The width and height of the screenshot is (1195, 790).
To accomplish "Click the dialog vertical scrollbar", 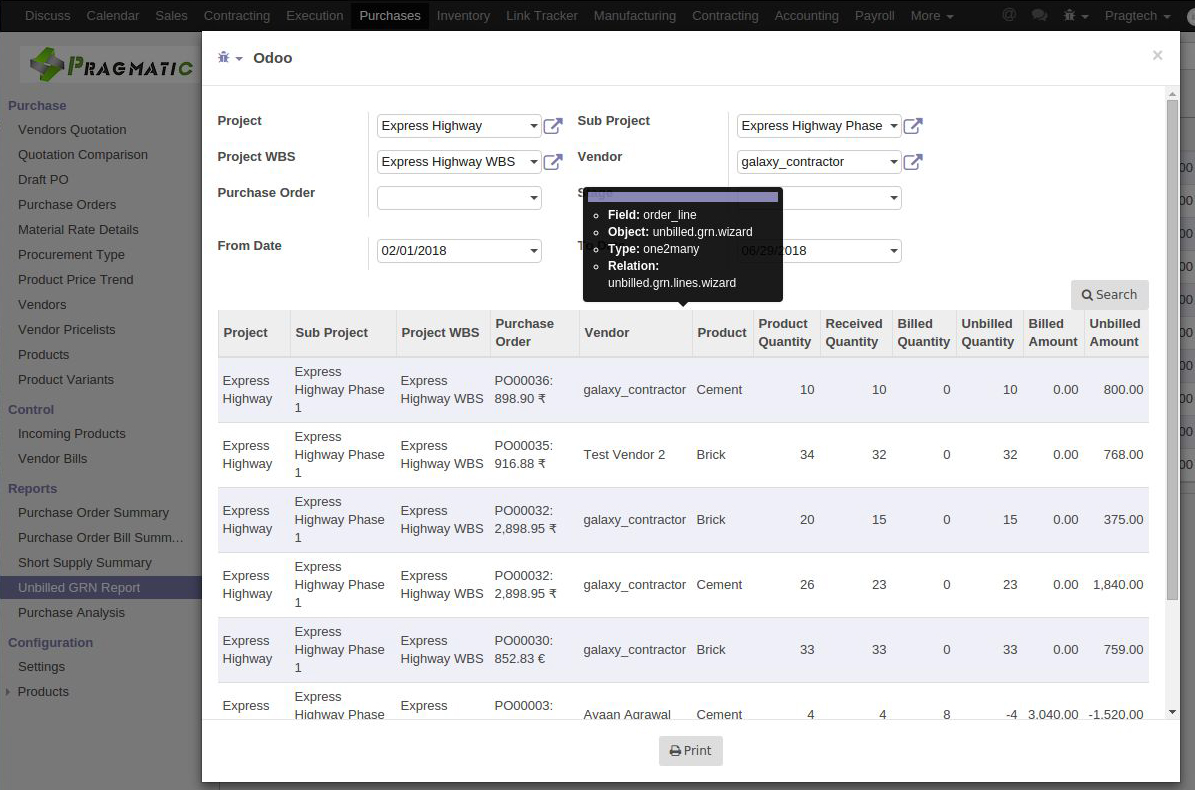I will [x=1172, y=351].
